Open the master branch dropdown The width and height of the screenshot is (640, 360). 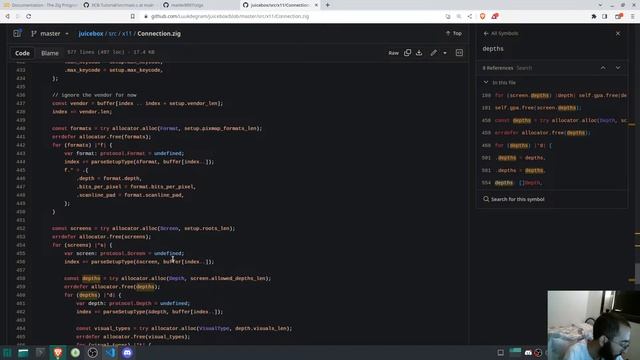pyautogui.click(x=50, y=33)
